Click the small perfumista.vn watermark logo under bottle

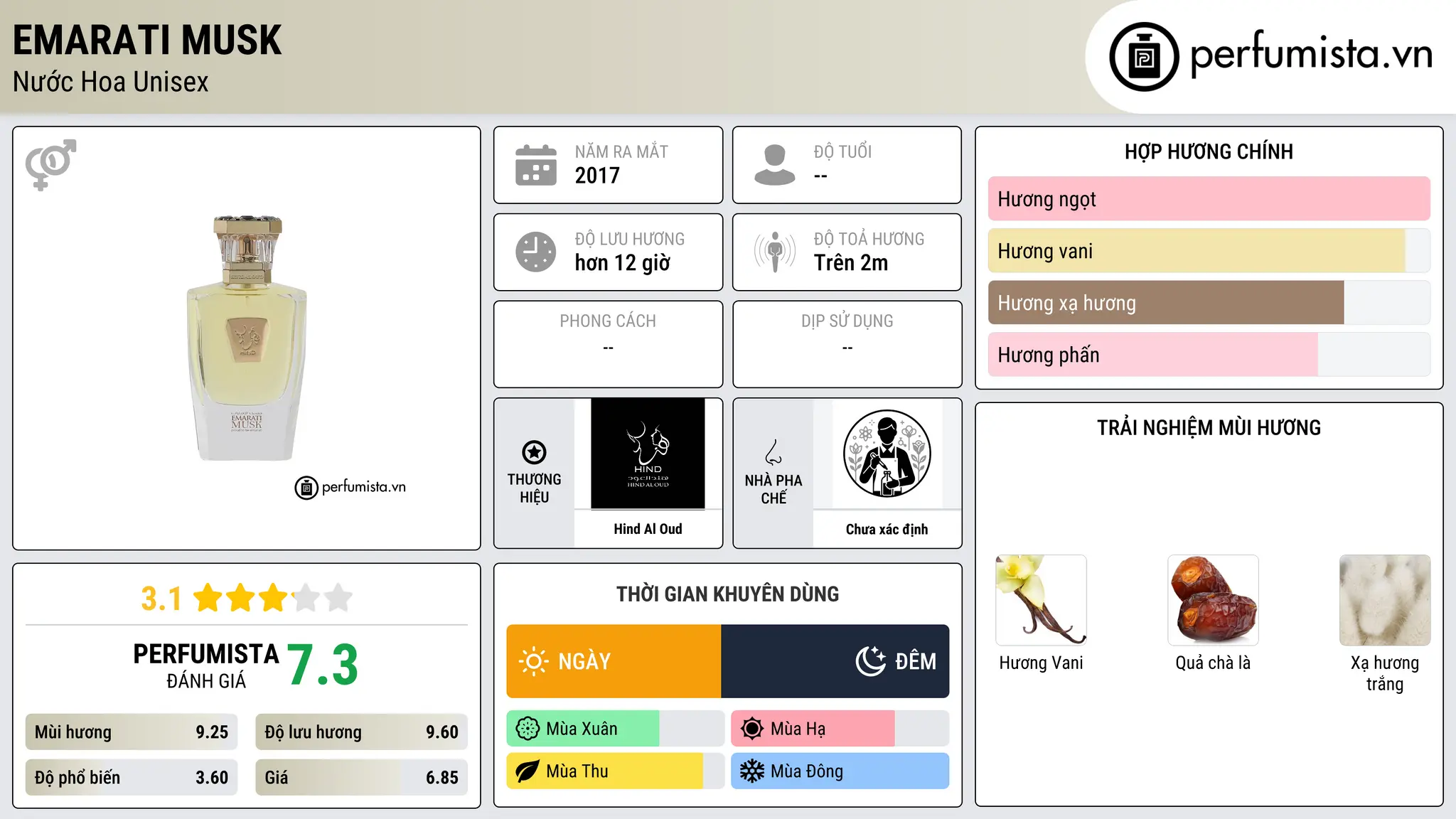pos(350,488)
